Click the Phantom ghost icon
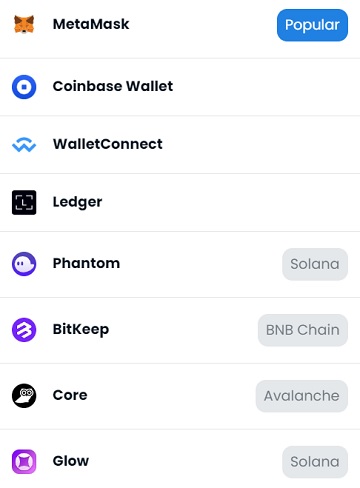 pyautogui.click(x=24, y=264)
